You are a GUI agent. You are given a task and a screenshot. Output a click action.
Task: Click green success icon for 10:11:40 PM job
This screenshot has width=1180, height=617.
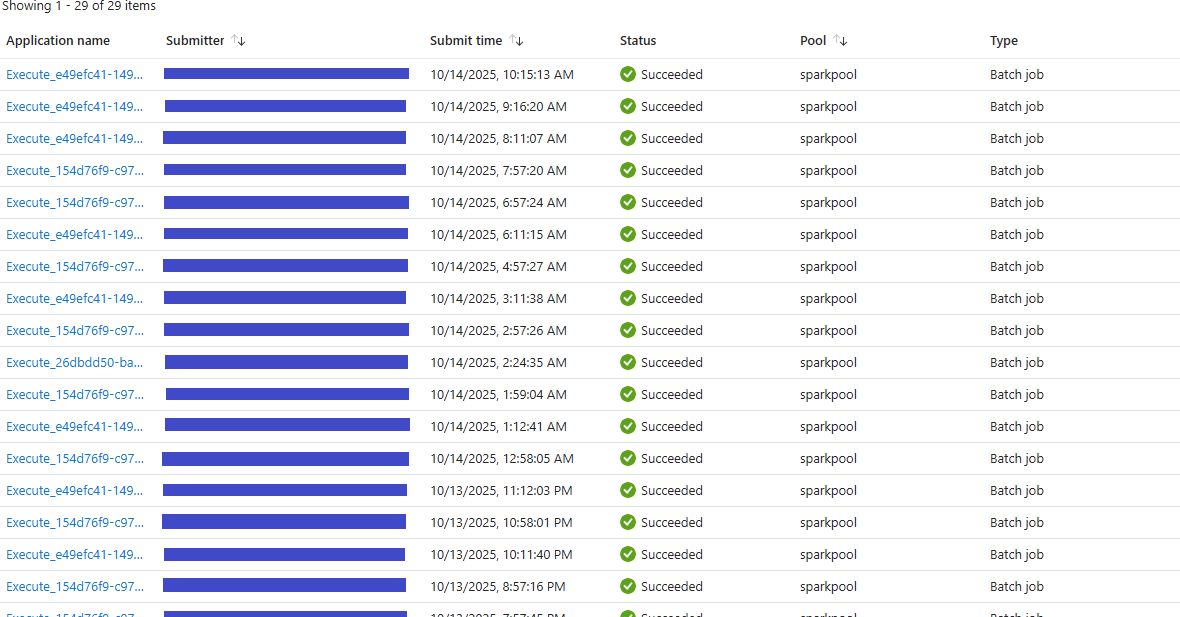point(628,554)
